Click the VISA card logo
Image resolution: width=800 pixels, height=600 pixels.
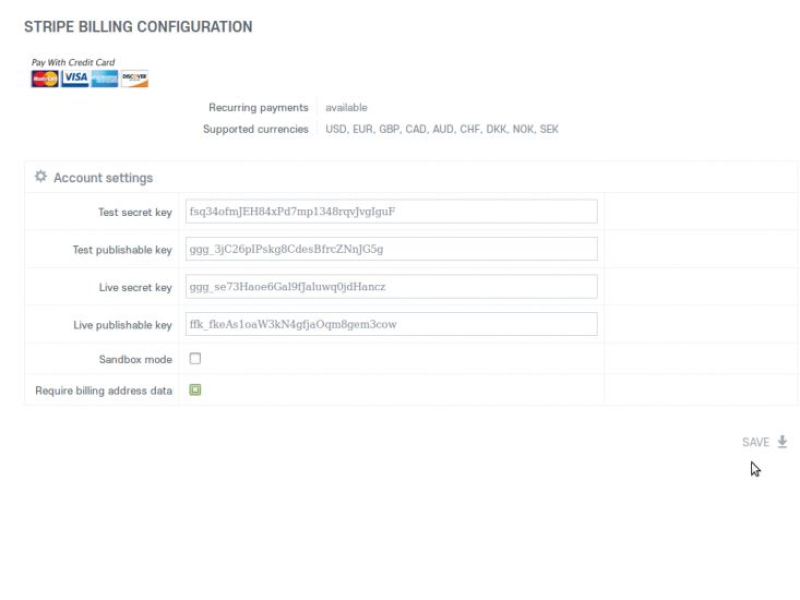(x=75, y=79)
